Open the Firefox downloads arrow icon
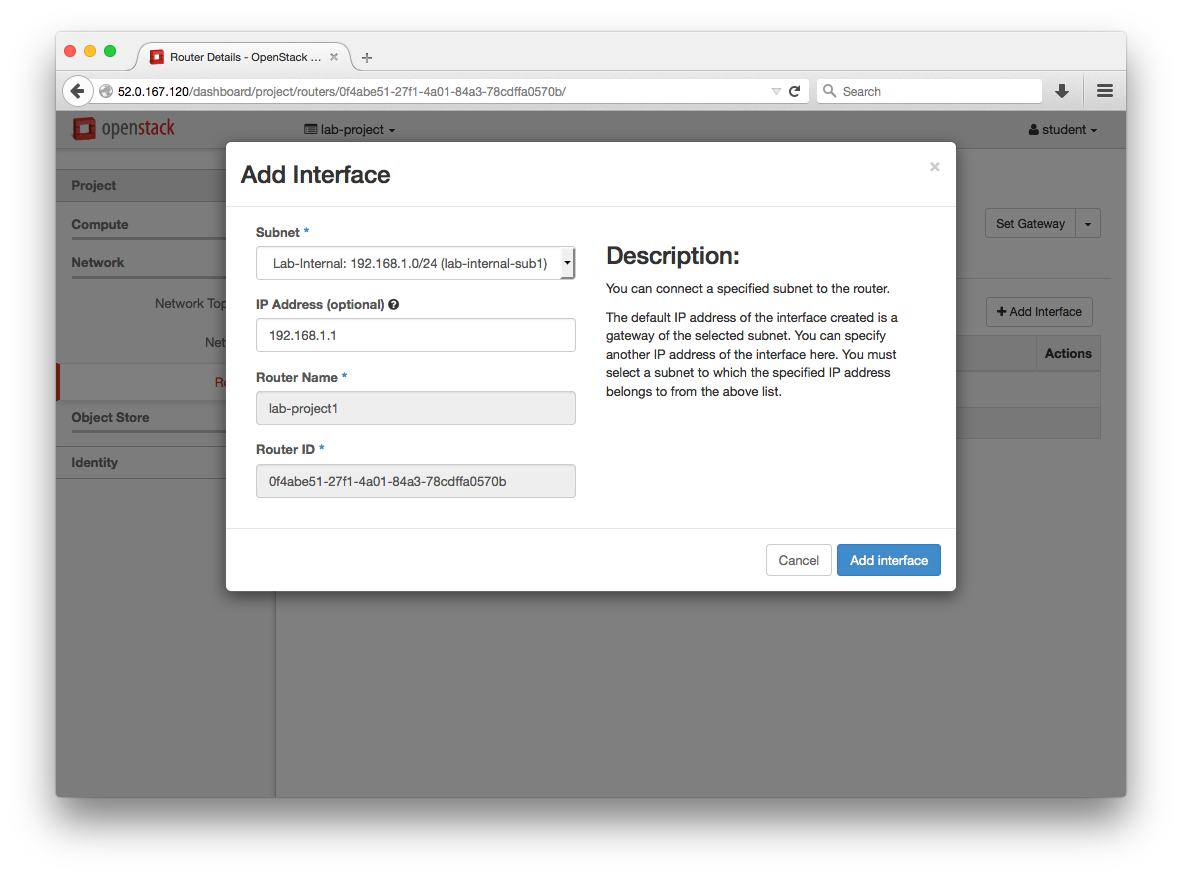 point(1062,91)
